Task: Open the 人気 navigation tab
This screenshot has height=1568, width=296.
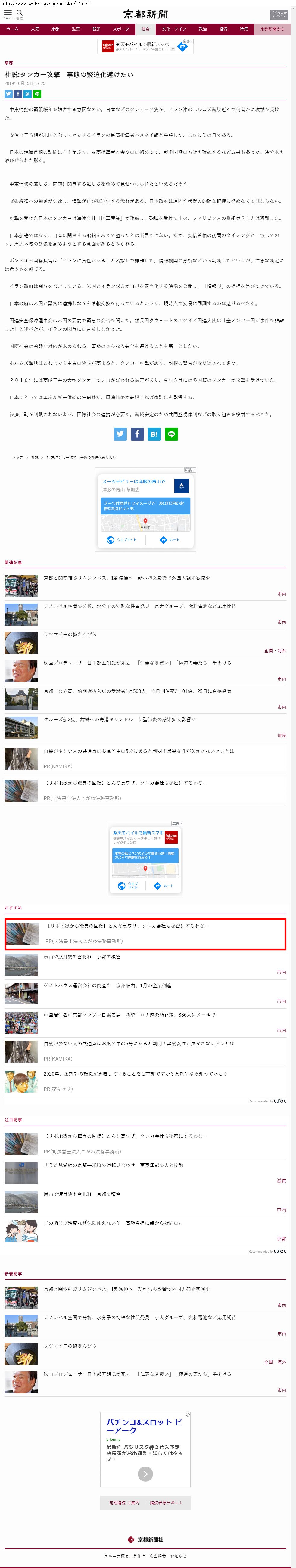Action: click(x=35, y=29)
